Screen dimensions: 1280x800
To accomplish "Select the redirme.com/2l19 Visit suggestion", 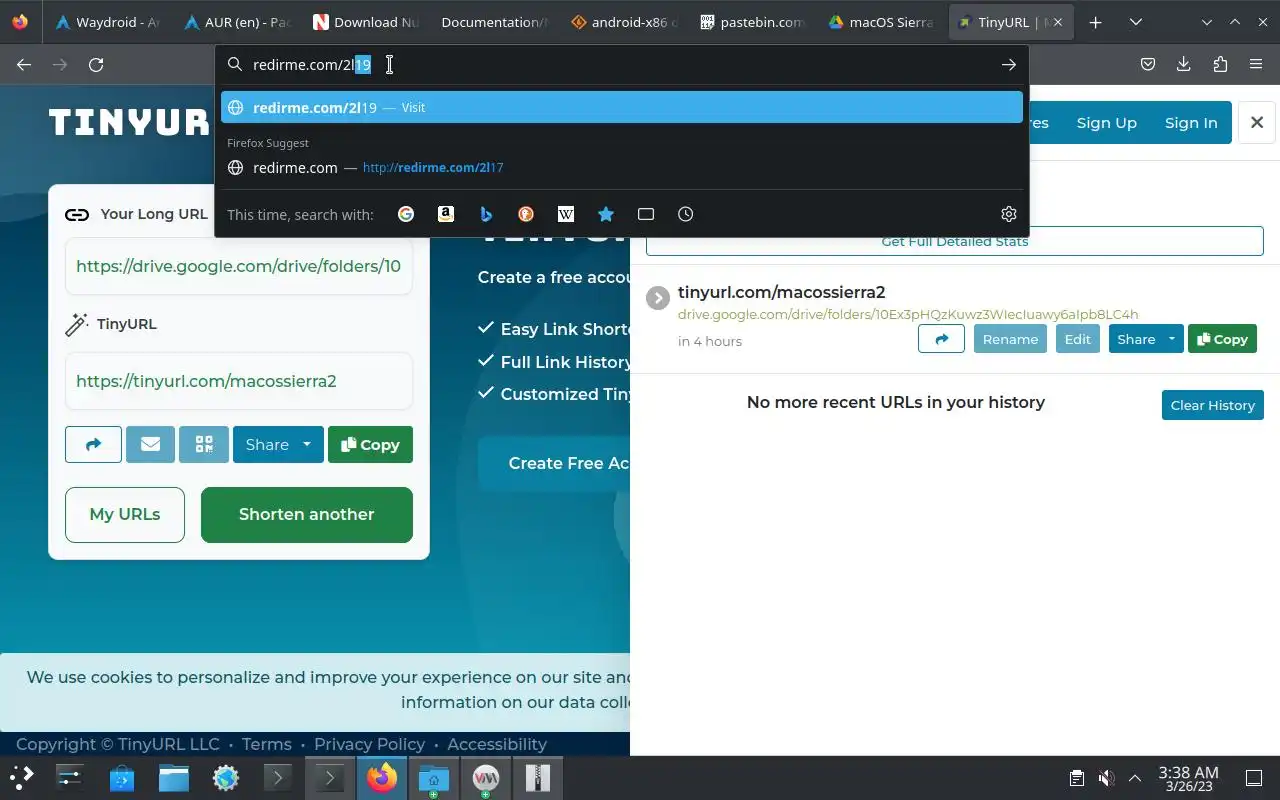I will tap(621, 107).
